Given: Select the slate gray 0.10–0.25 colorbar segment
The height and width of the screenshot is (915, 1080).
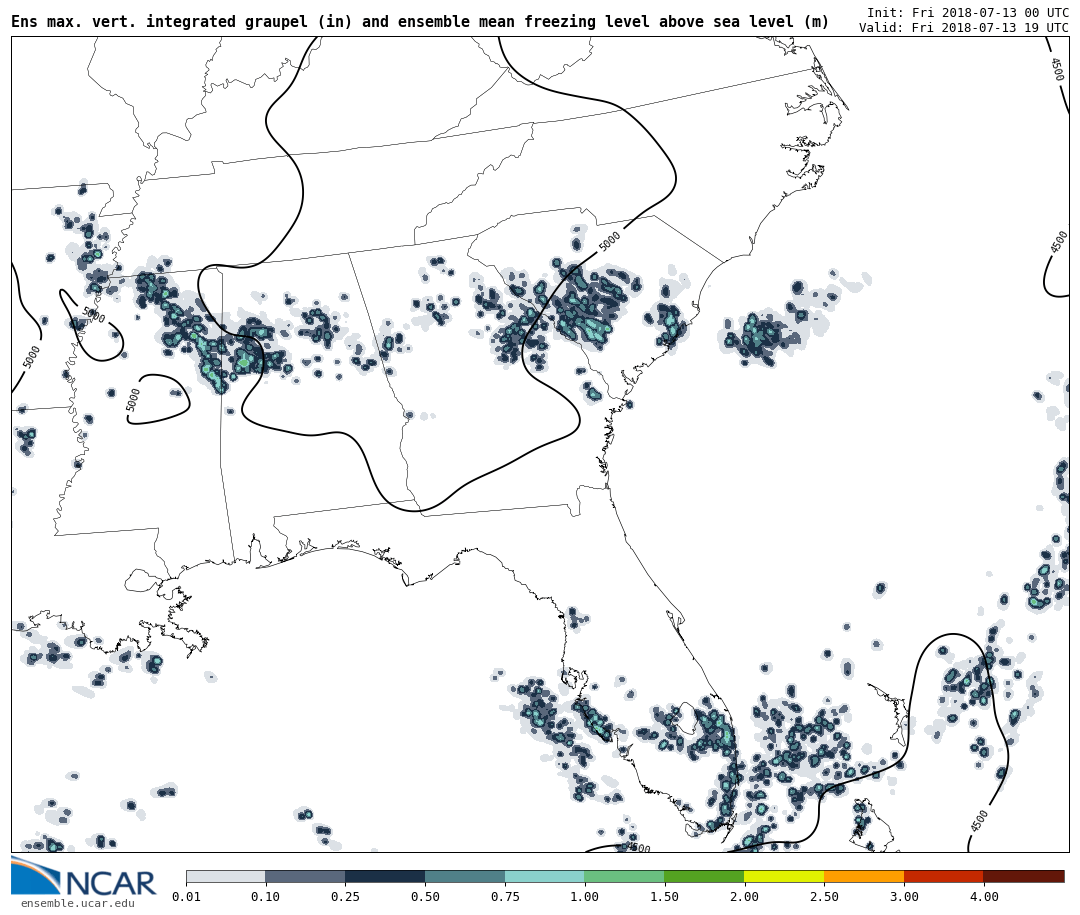Looking at the screenshot, I should pyautogui.click(x=305, y=876).
